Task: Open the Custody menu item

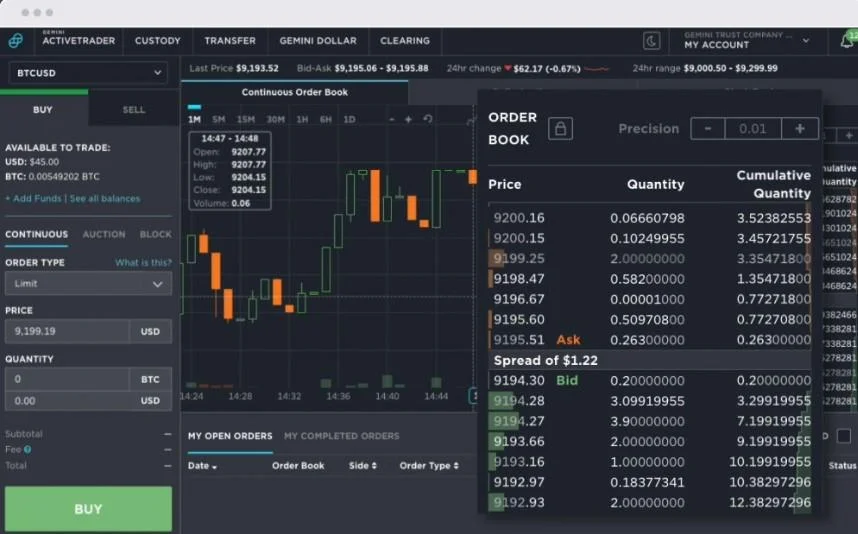Action: point(158,41)
